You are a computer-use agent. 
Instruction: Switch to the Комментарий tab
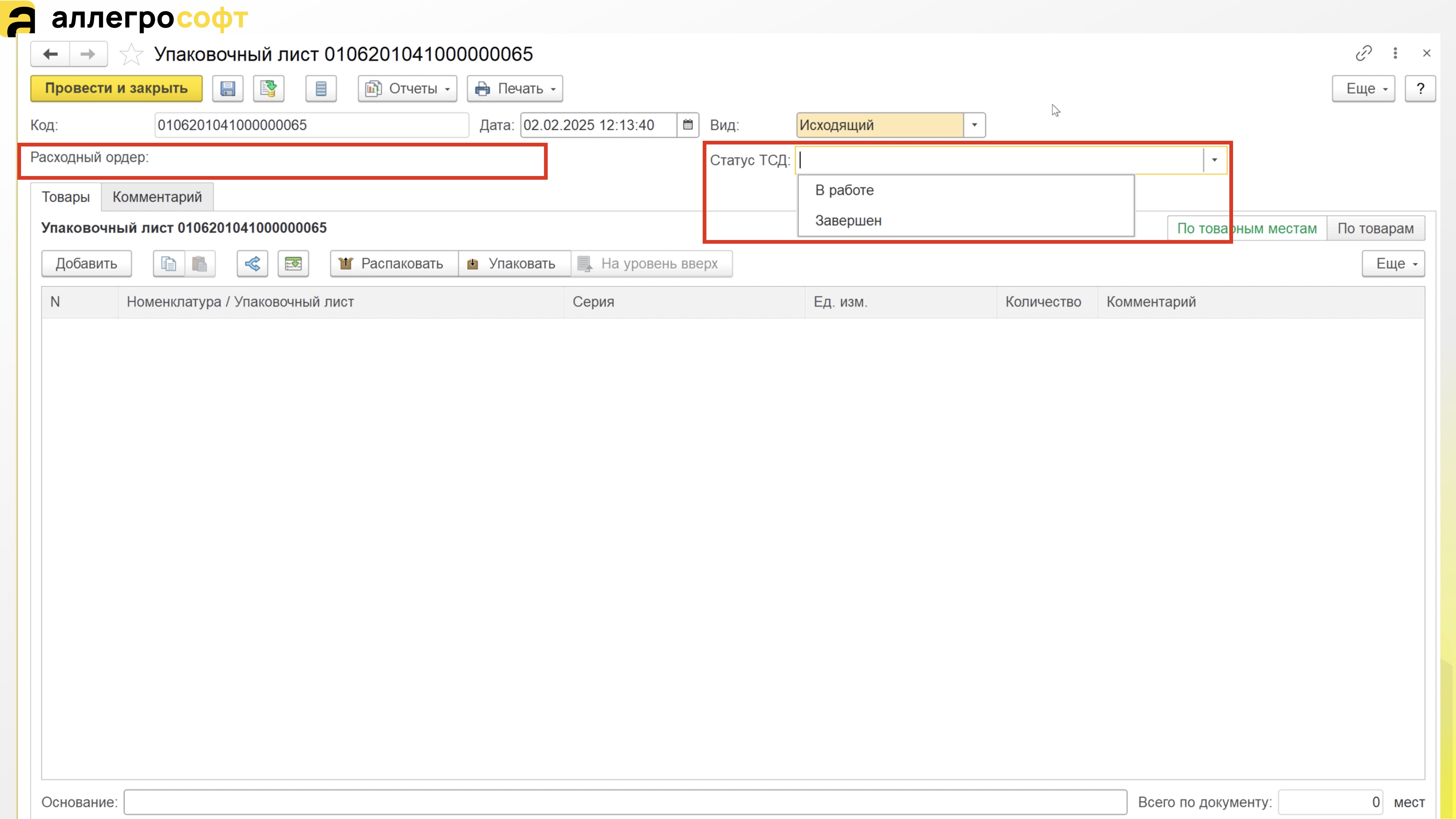point(157,197)
